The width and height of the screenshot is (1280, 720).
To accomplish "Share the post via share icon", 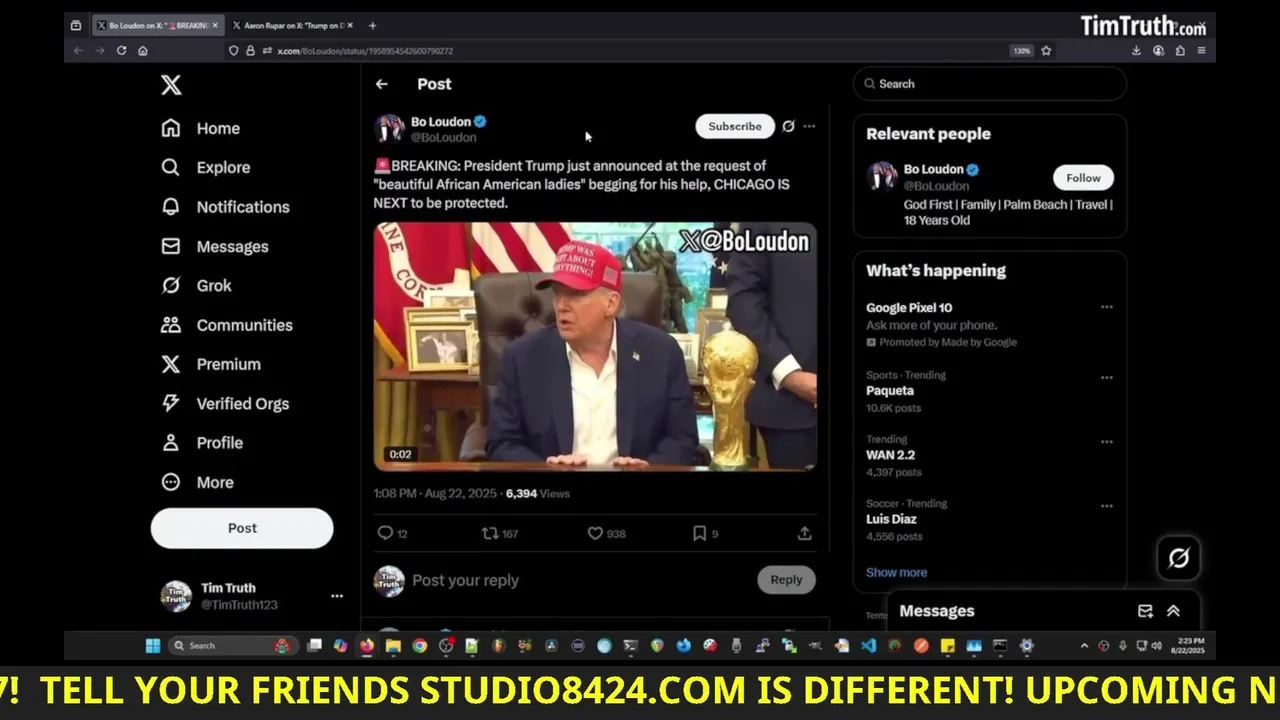I will tap(804, 534).
